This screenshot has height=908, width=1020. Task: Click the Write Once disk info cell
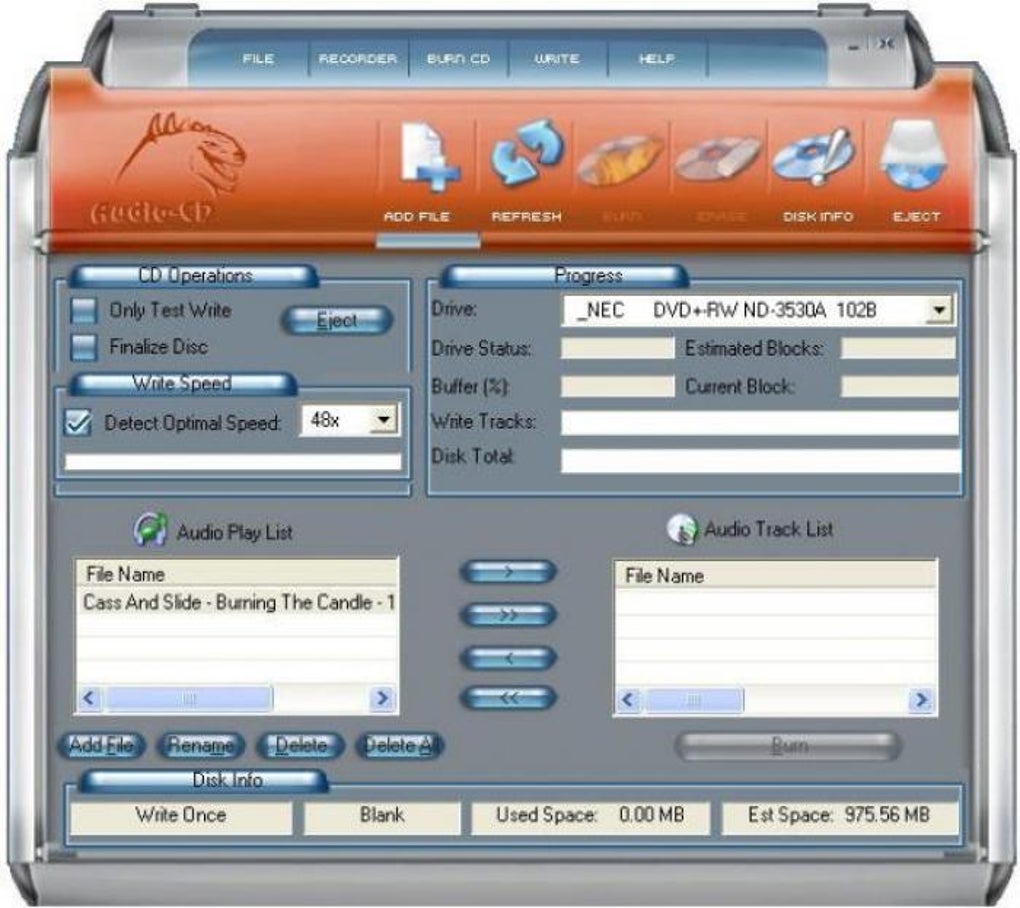coord(181,816)
